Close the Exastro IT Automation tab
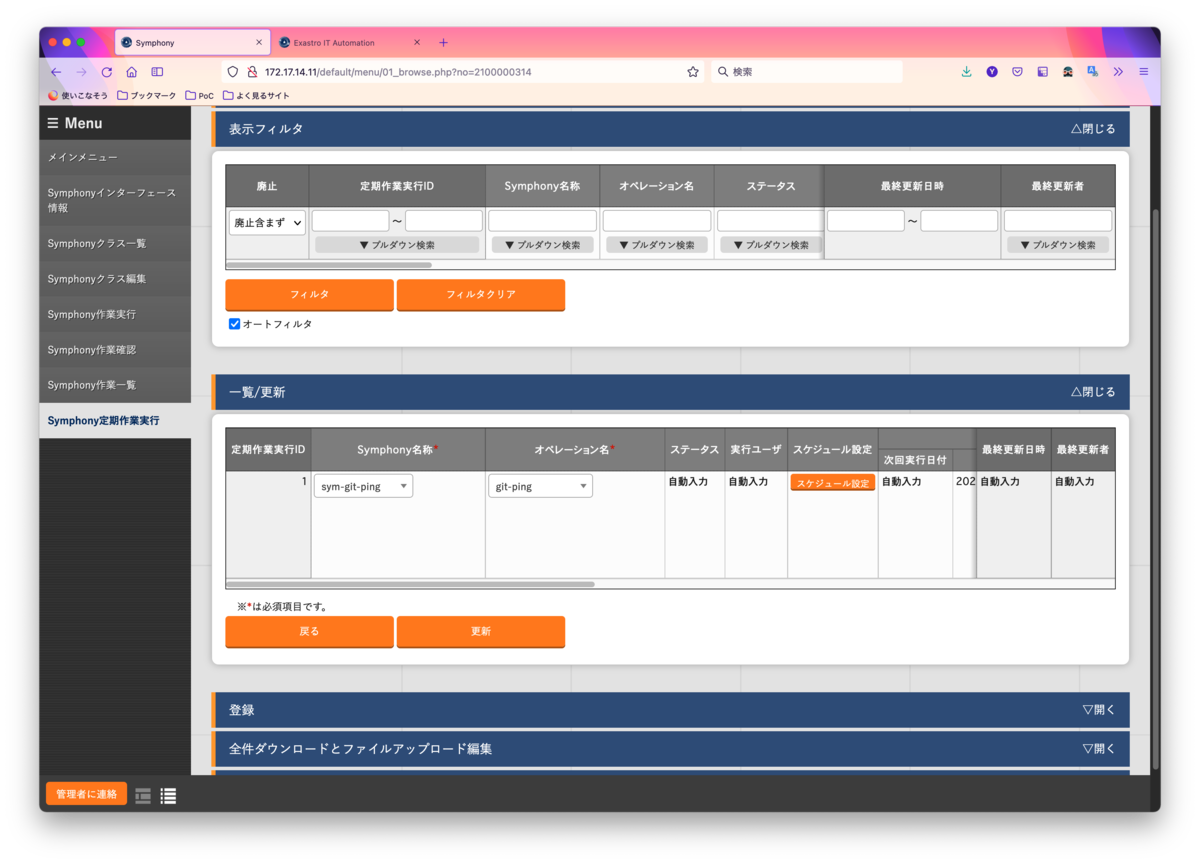1200x864 pixels. click(417, 43)
